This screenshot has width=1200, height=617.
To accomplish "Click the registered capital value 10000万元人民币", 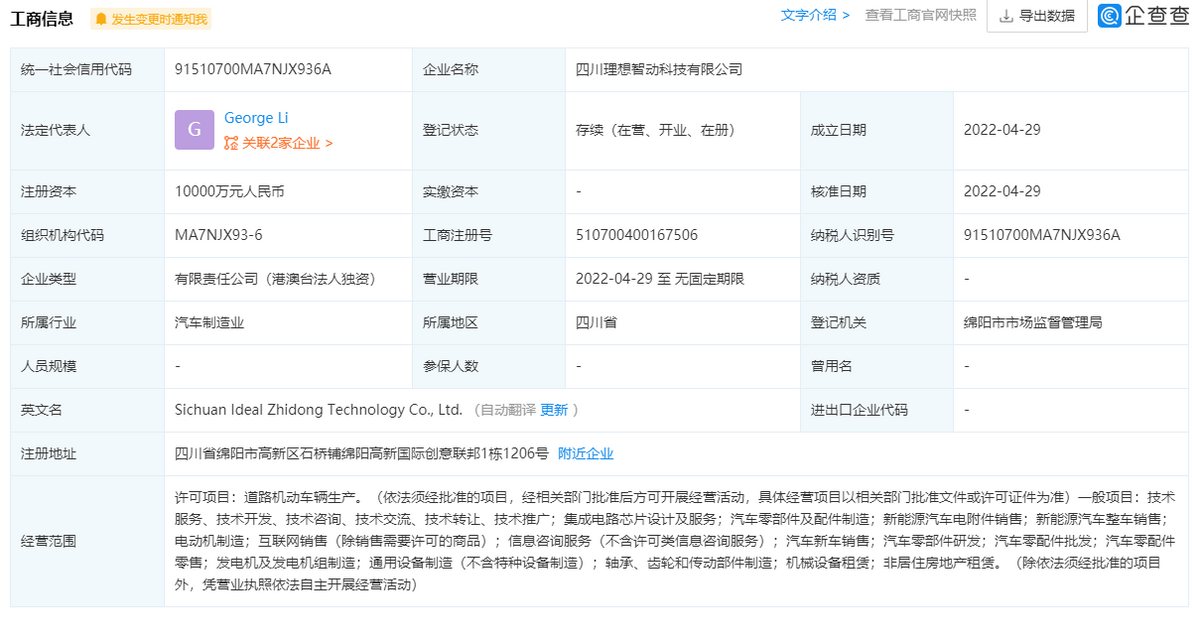I will click(229, 191).
